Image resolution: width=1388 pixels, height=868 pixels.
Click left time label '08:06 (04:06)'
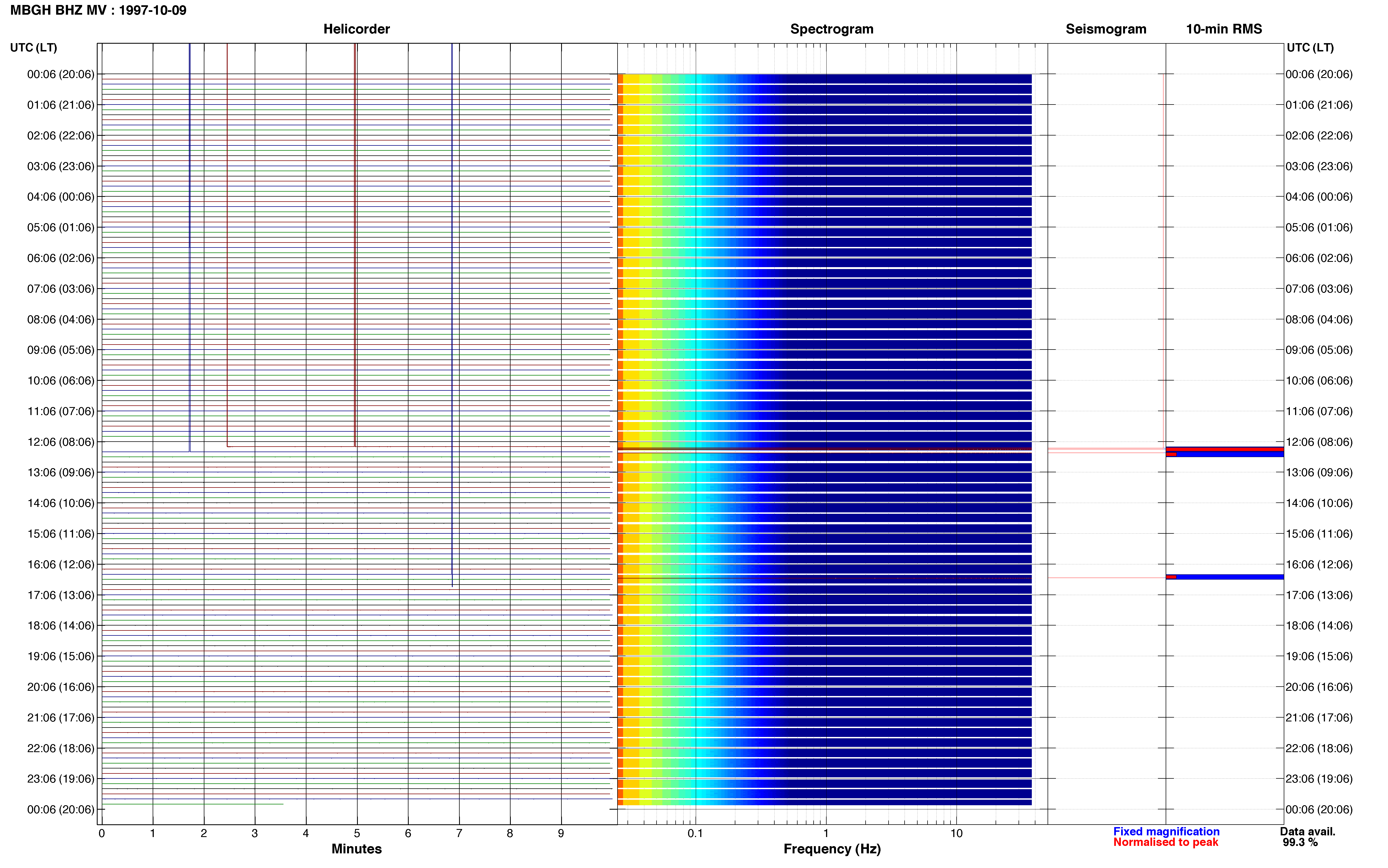pyautogui.click(x=61, y=319)
